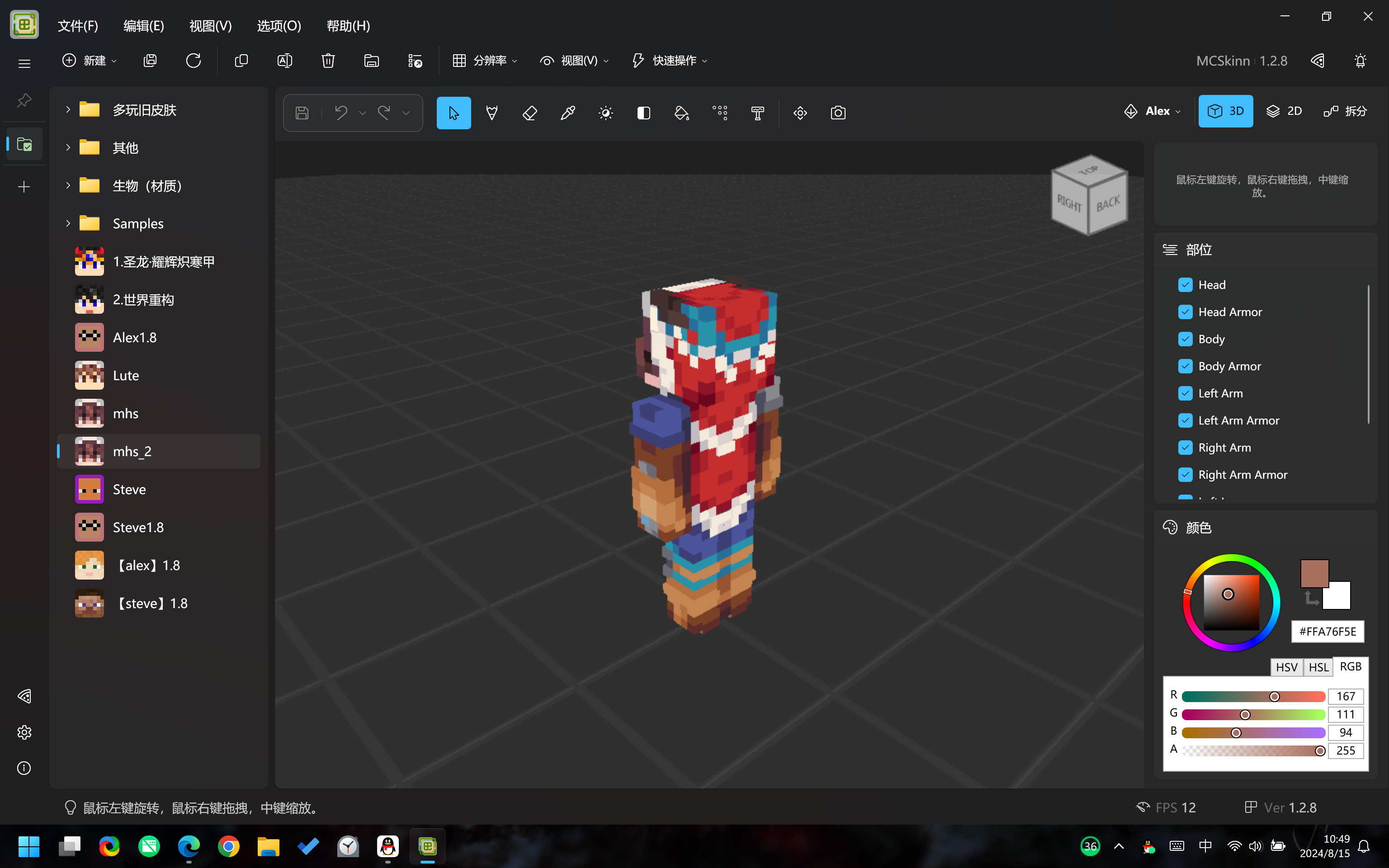Expand the 多玩旧皮肤 folder
The height and width of the screenshot is (868, 1389).
[68, 110]
